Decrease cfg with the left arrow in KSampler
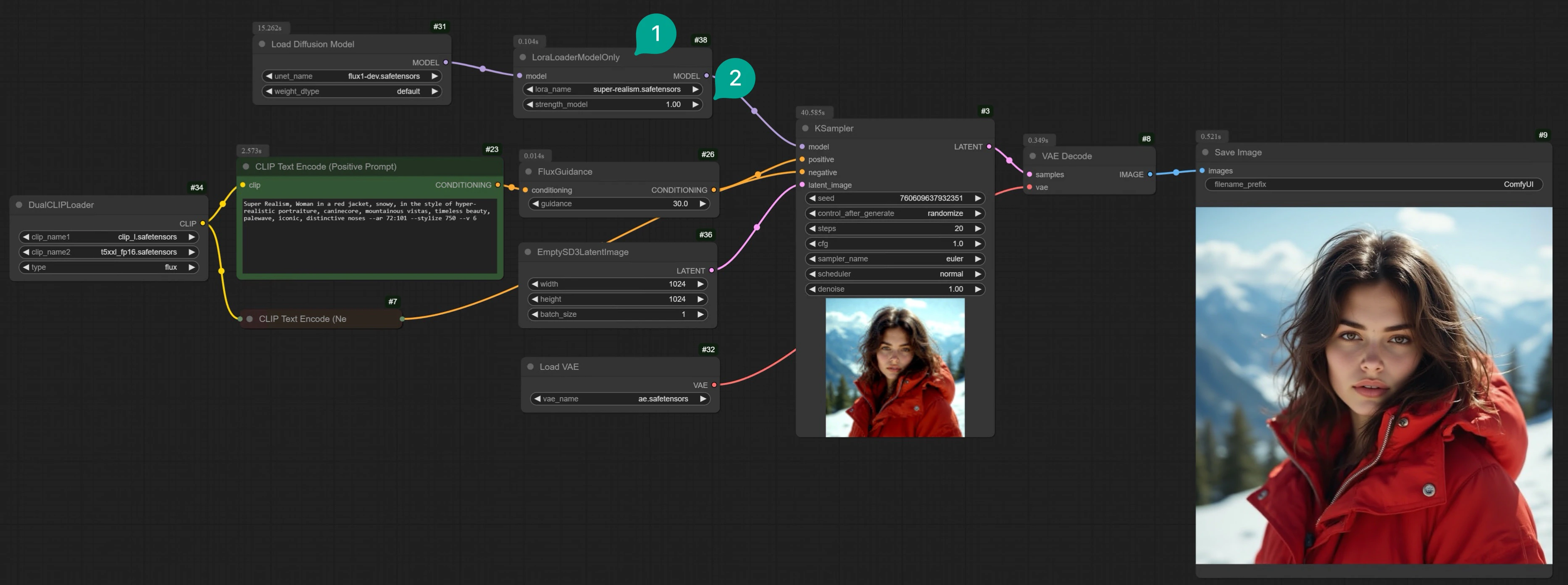1568x585 pixels. click(813, 243)
